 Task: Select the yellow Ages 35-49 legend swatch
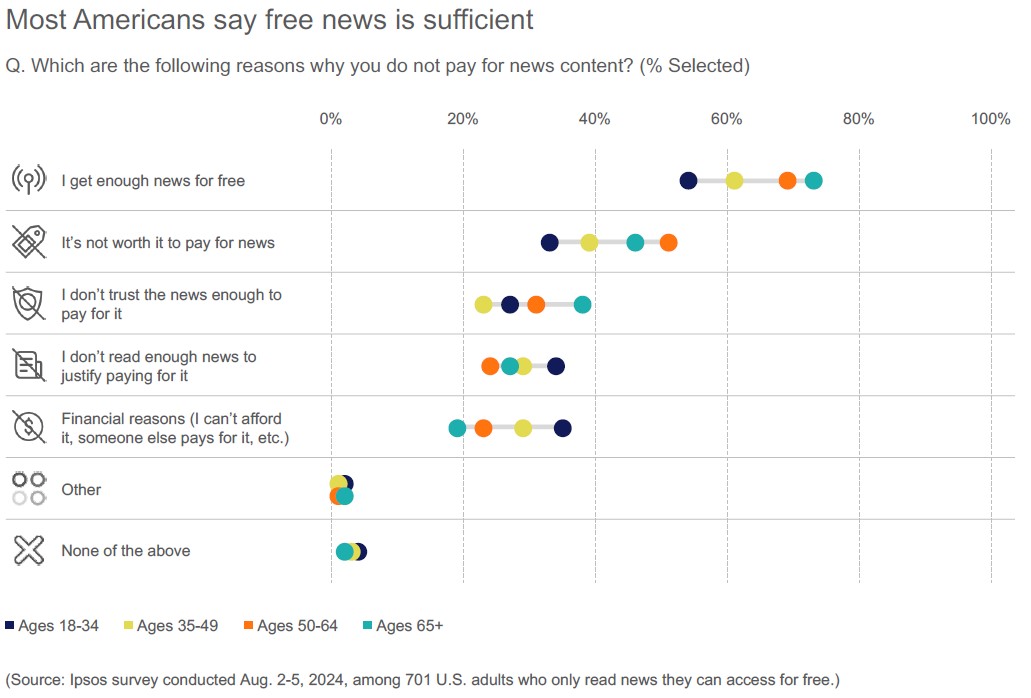click(127, 626)
